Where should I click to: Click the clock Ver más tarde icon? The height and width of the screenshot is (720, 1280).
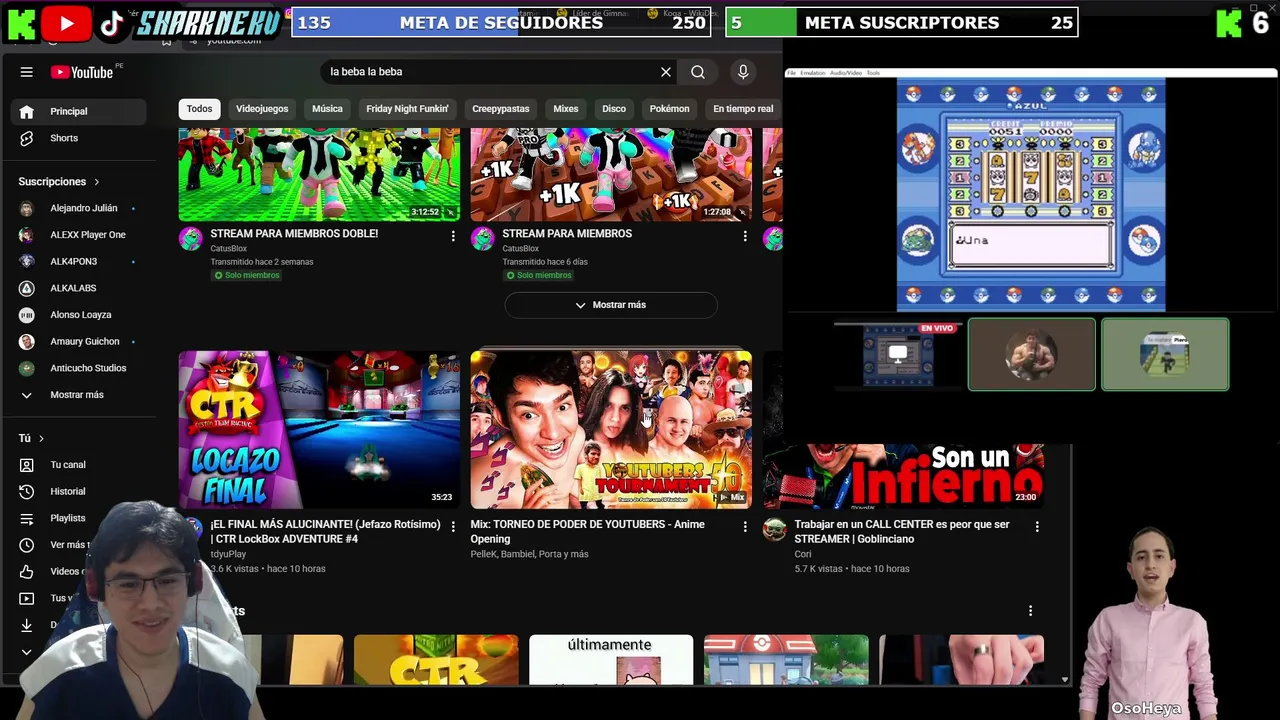pyautogui.click(x=27, y=545)
